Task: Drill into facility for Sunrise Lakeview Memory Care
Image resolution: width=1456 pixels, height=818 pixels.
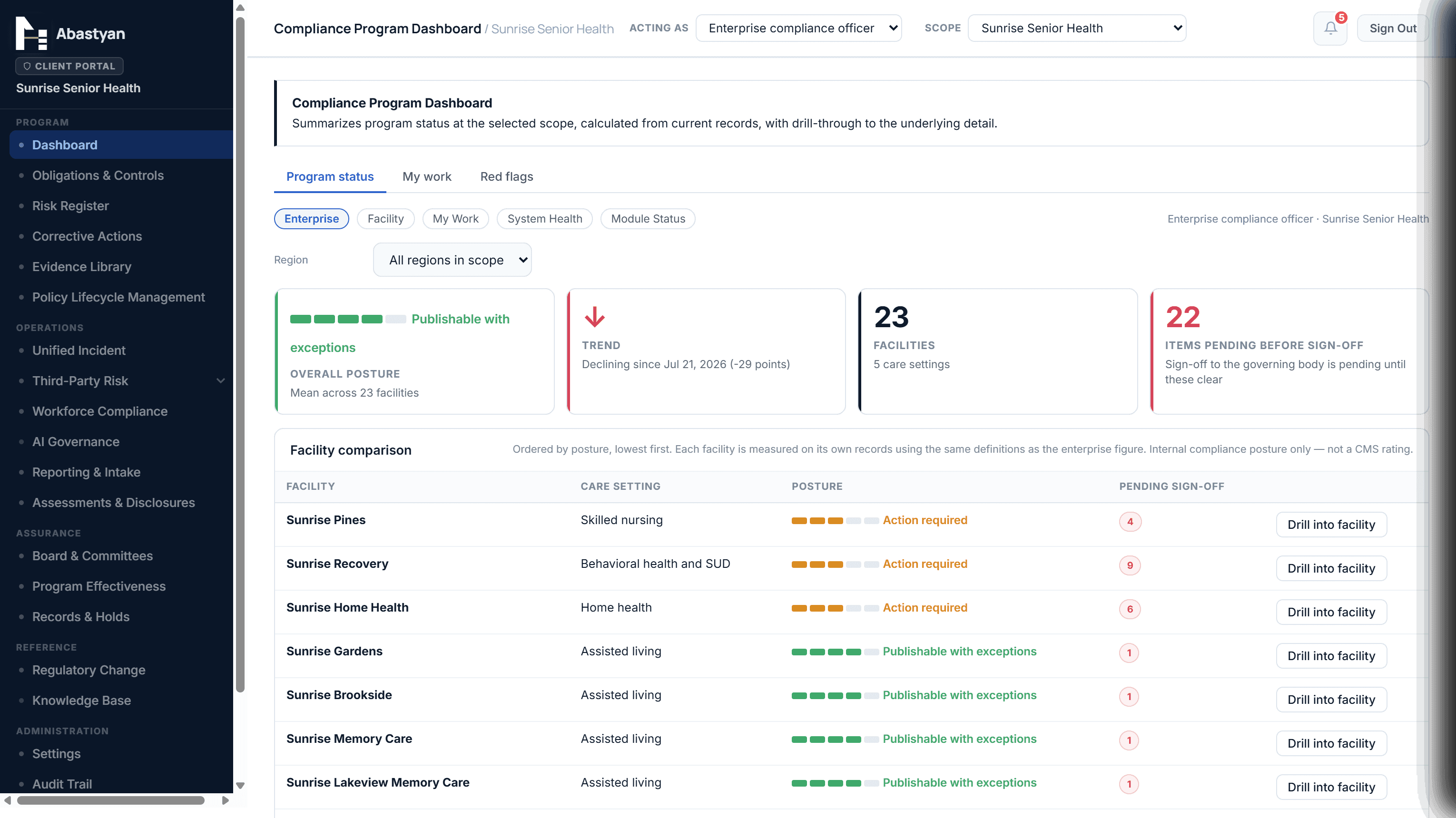Action: click(1331, 787)
